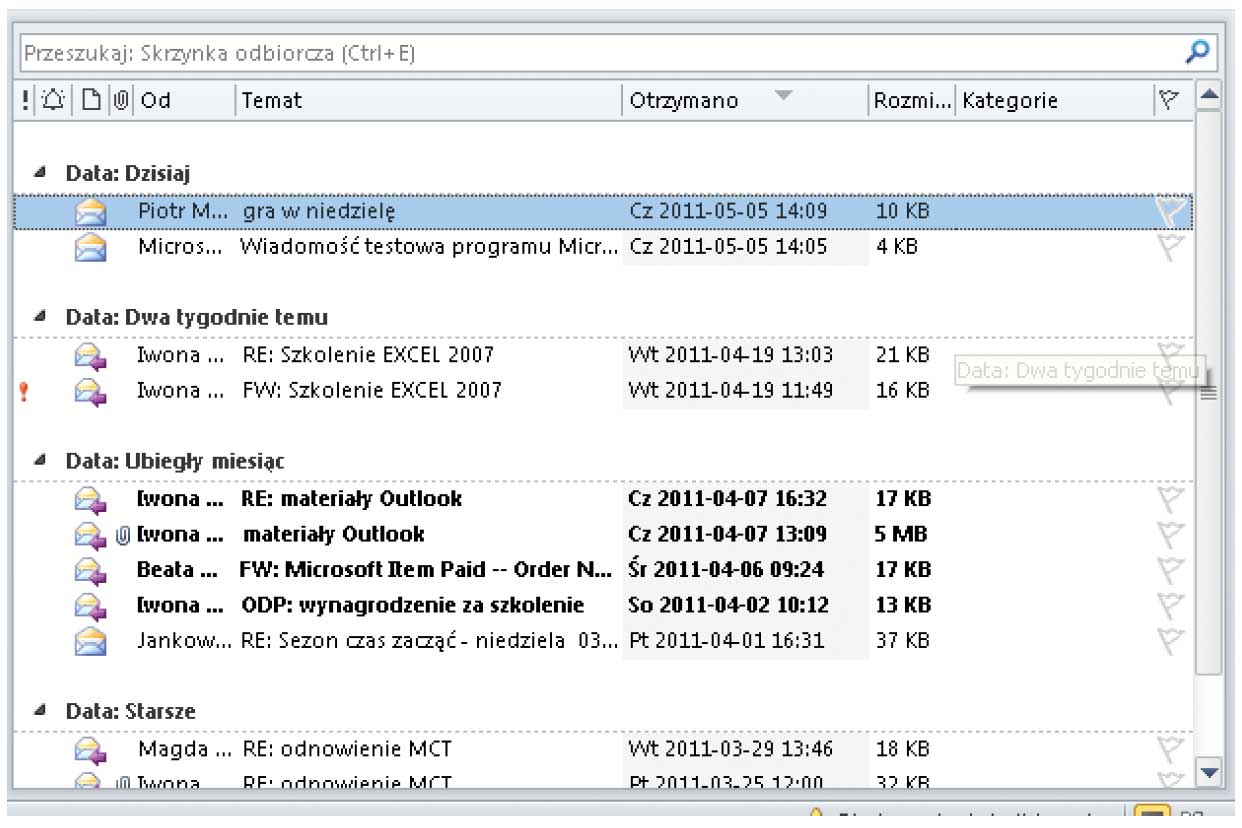Collapse the 'Data: Ubiegły miesiąc' group
This screenshot has height=828, width=1242.
point(39,461)
